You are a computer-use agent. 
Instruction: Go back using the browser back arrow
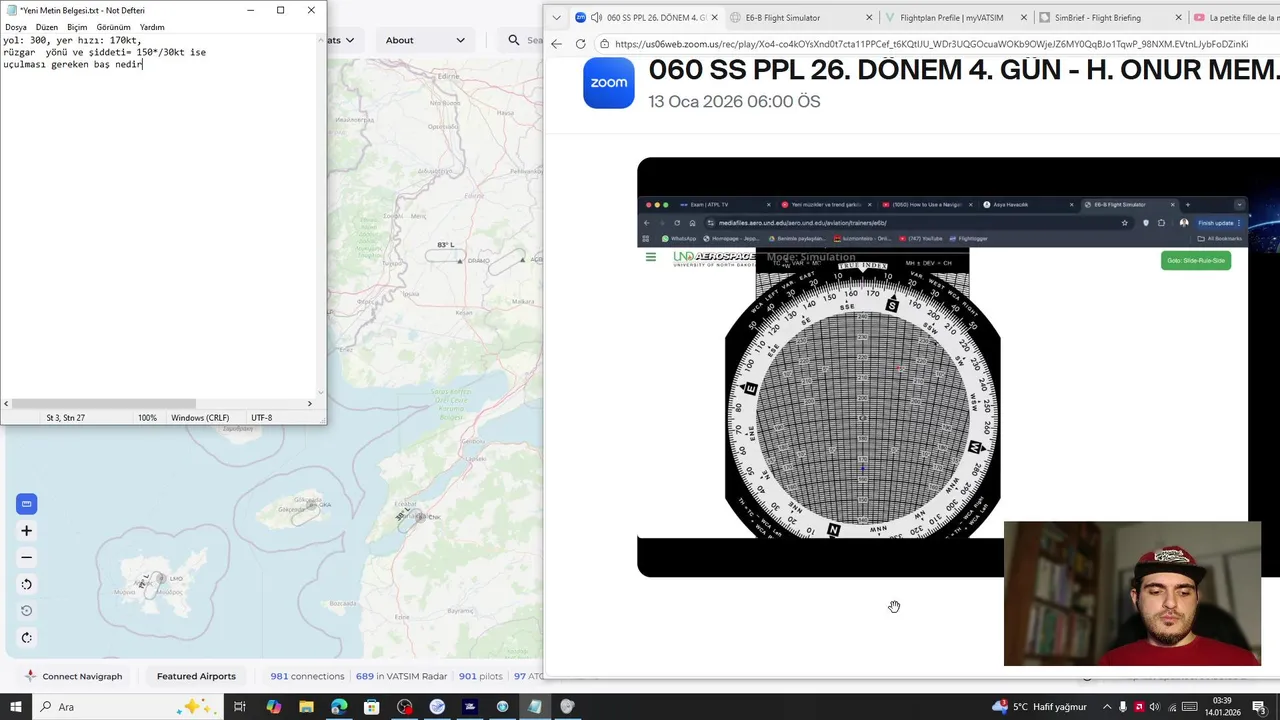[556, 44]
